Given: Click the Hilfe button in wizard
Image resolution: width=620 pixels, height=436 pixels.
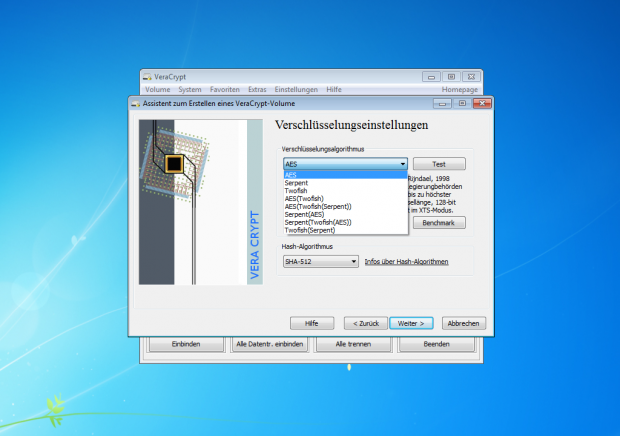Looking at the screenshot, I should click(312, 323).
